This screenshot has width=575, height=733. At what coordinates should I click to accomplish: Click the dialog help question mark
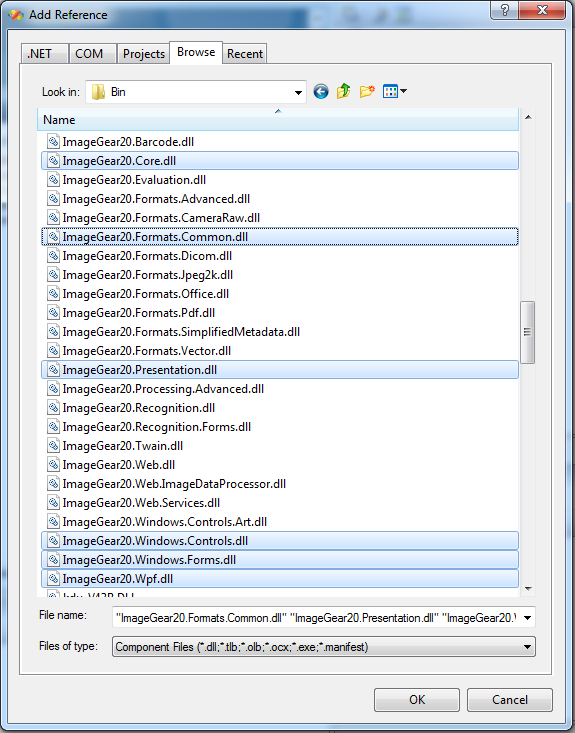pyautogui.click(x=505, y=10)
